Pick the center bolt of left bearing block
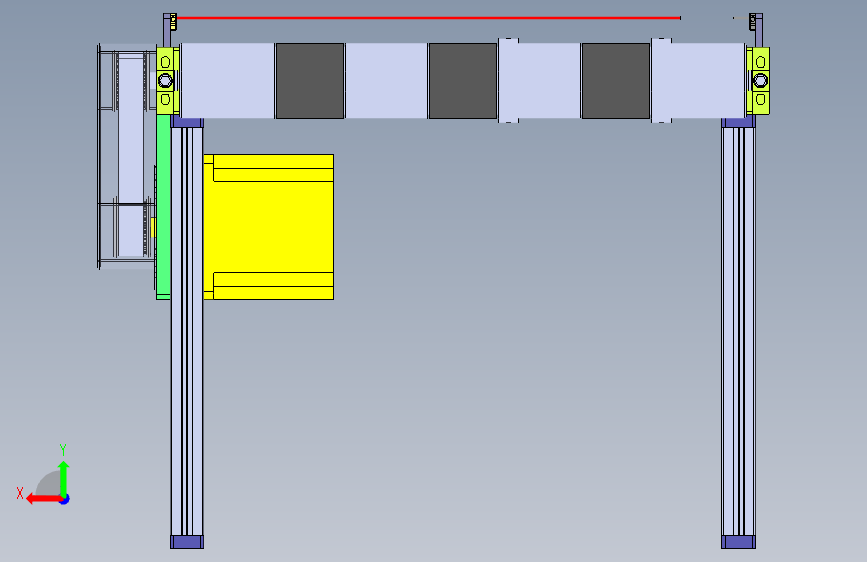The height and width of the screenshot is (562, 867). pos(165,81)
